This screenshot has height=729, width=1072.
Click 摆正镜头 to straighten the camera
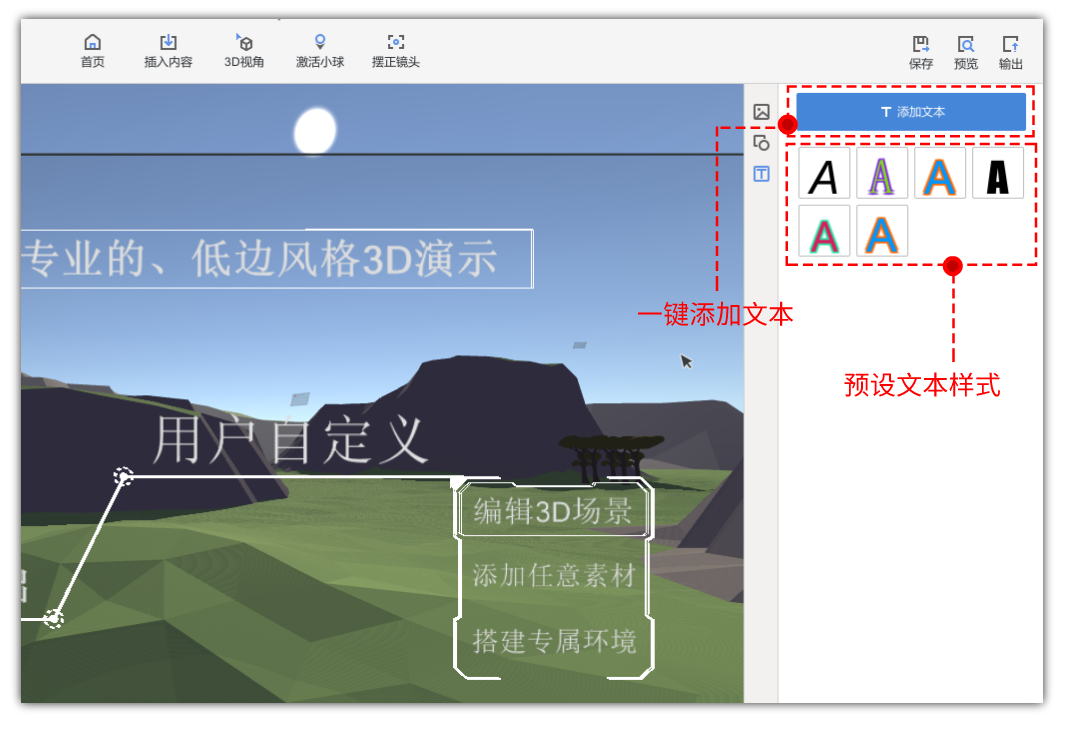pyautogui.click(x=396, y=51)
